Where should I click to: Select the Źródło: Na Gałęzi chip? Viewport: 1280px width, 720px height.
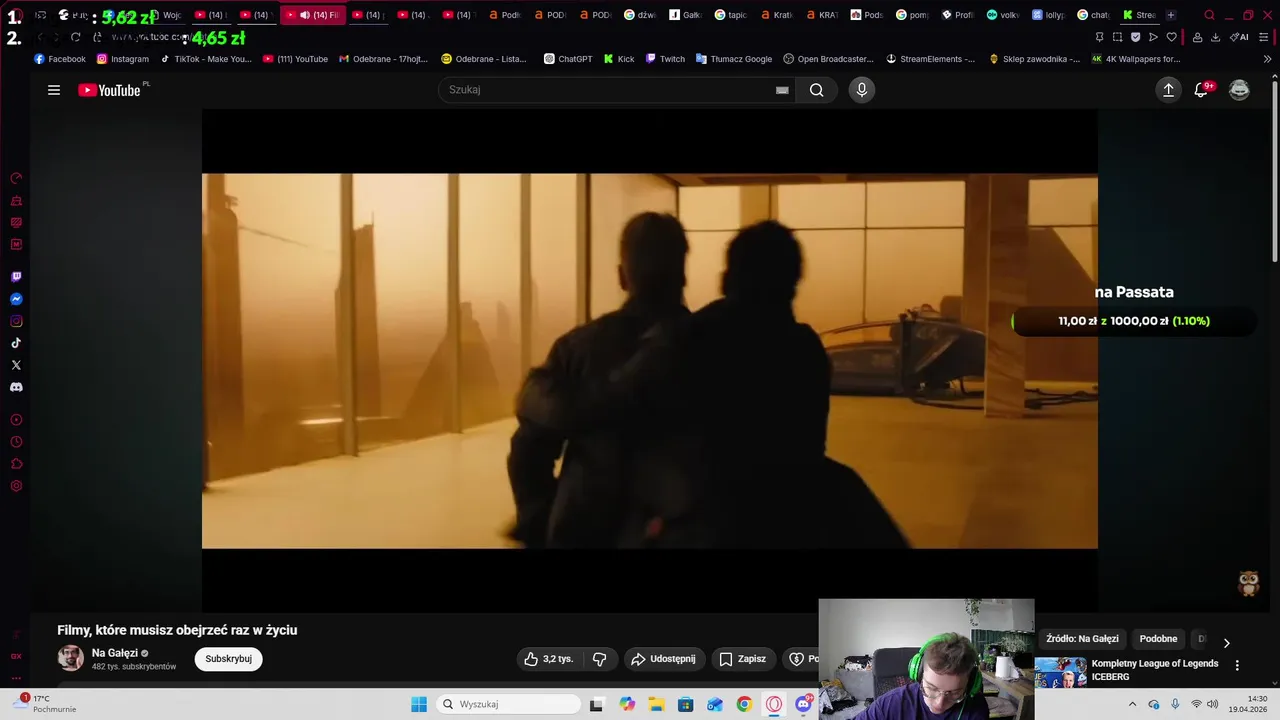(x=1082, y=639)
